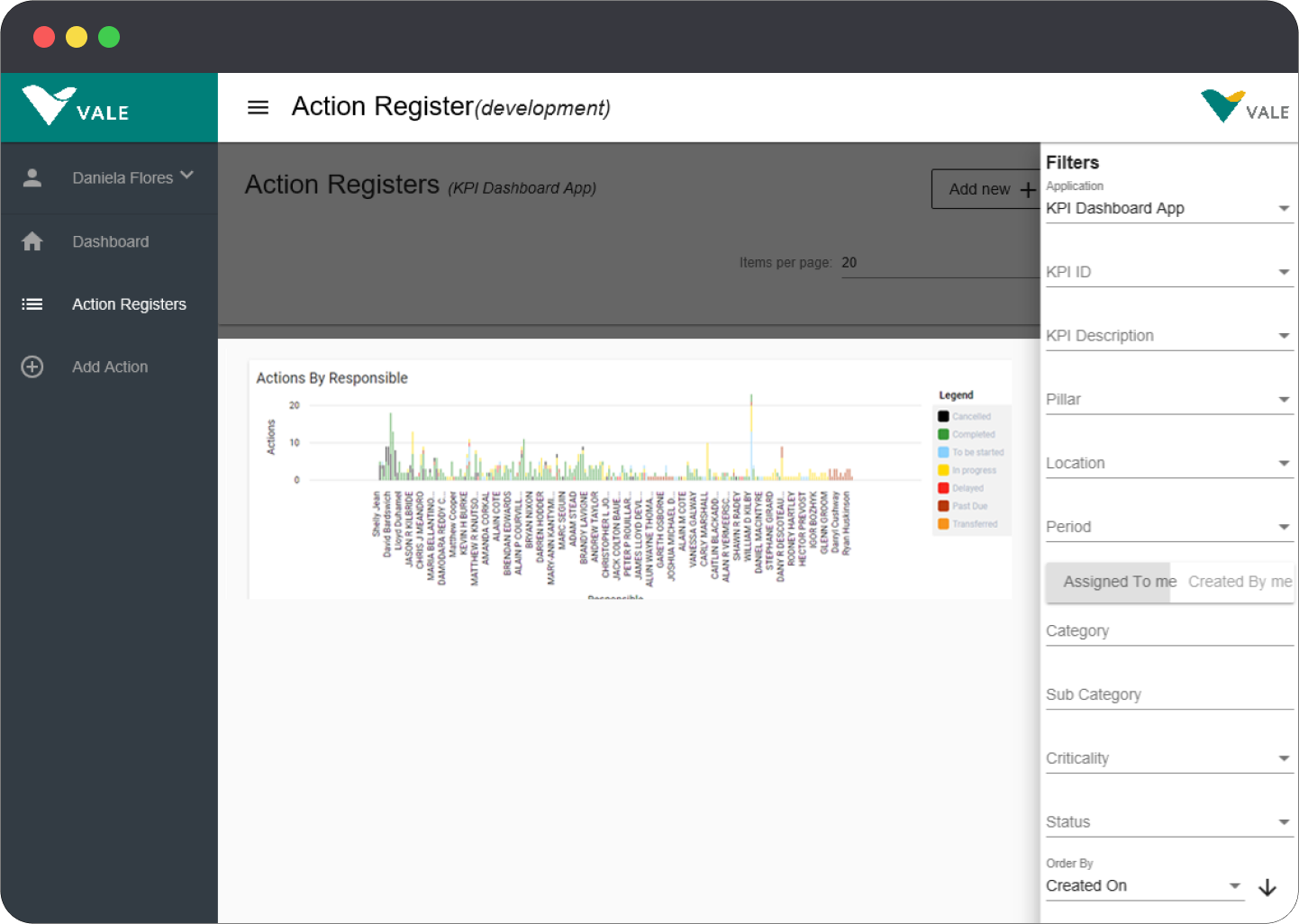
Task: Open the Add Action menu item
Action: point(110,367)
